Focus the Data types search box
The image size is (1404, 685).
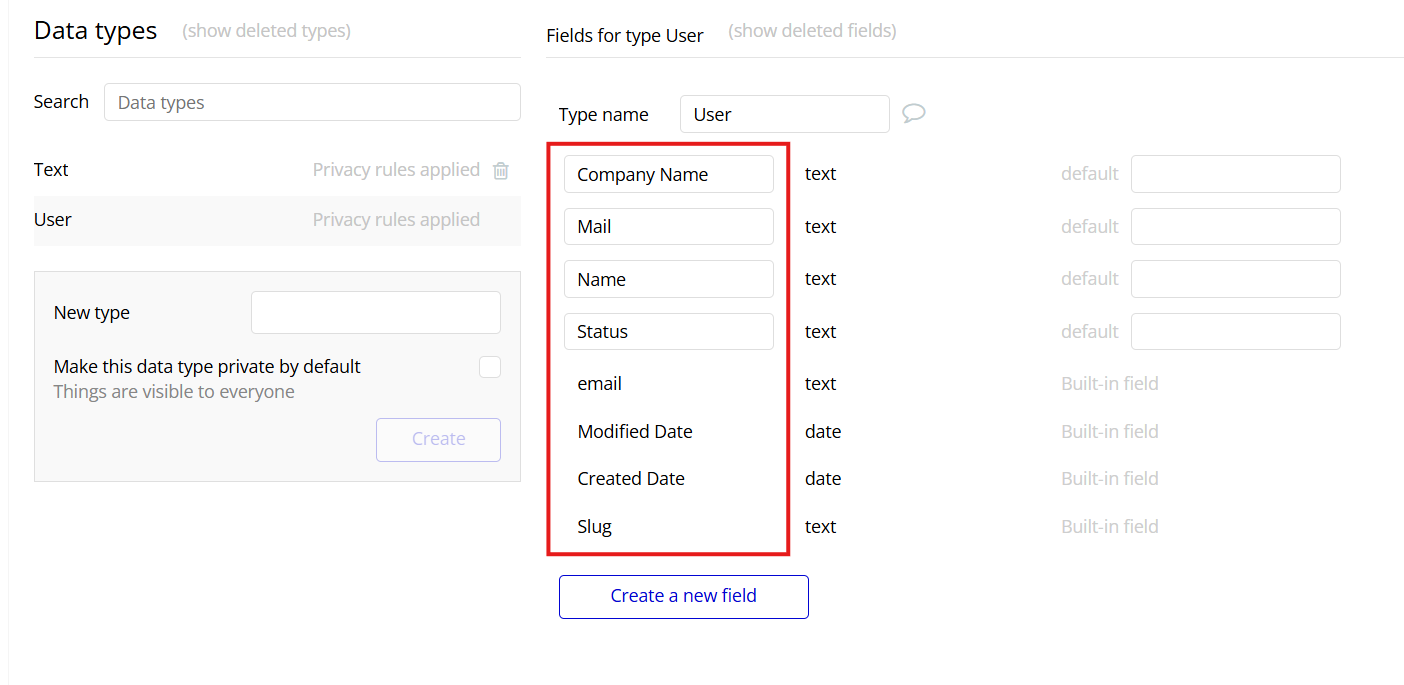[312, 102]
